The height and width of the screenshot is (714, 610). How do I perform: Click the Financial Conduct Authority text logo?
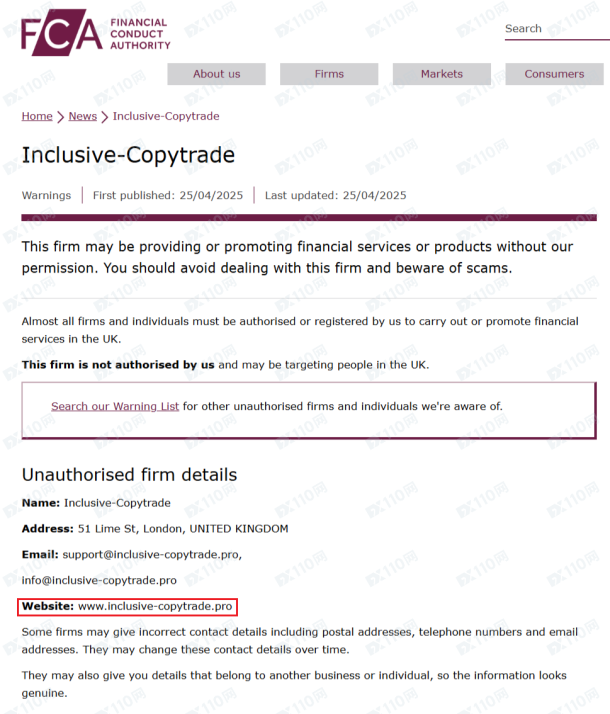click(x=140, y=34)
